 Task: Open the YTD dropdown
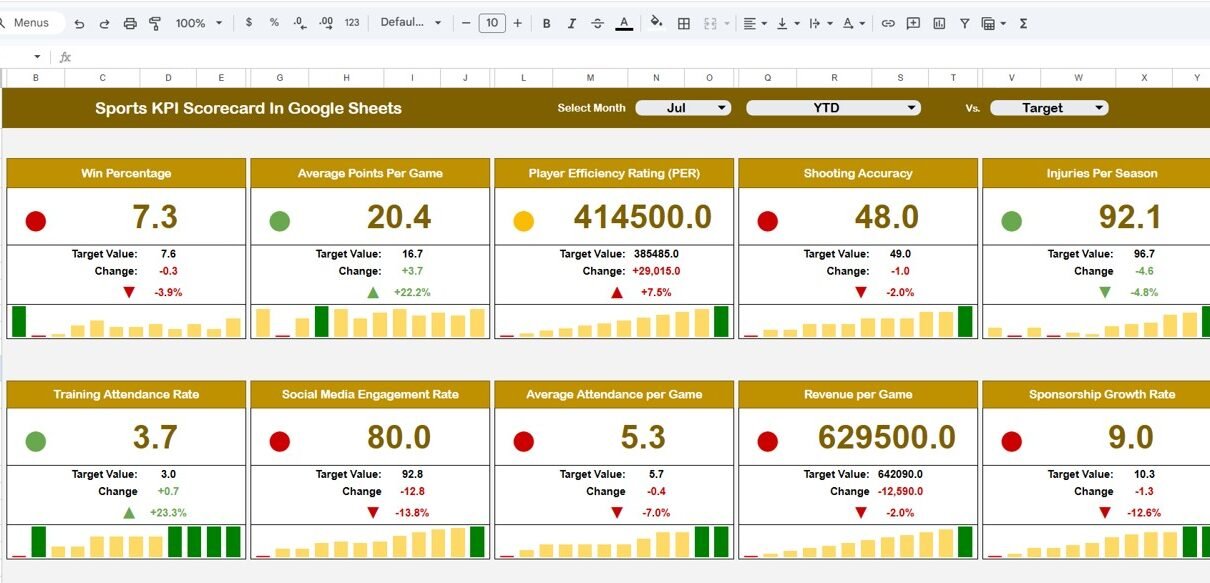coord(832,108)
